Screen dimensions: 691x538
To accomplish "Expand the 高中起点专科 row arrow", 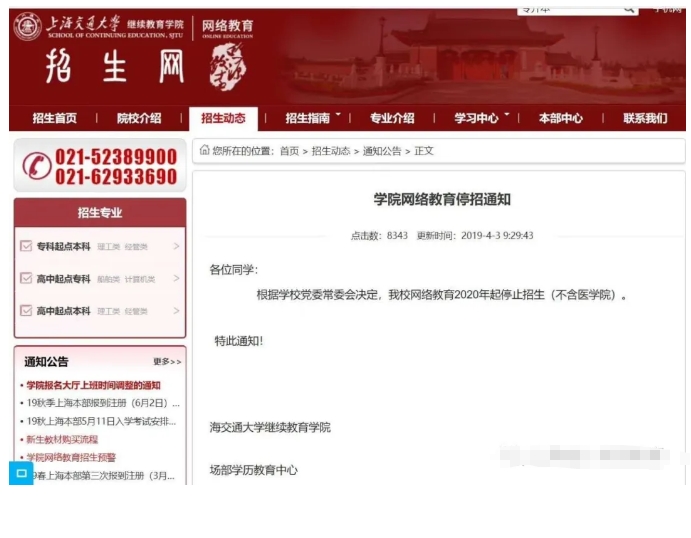I will tap(176, 278).
